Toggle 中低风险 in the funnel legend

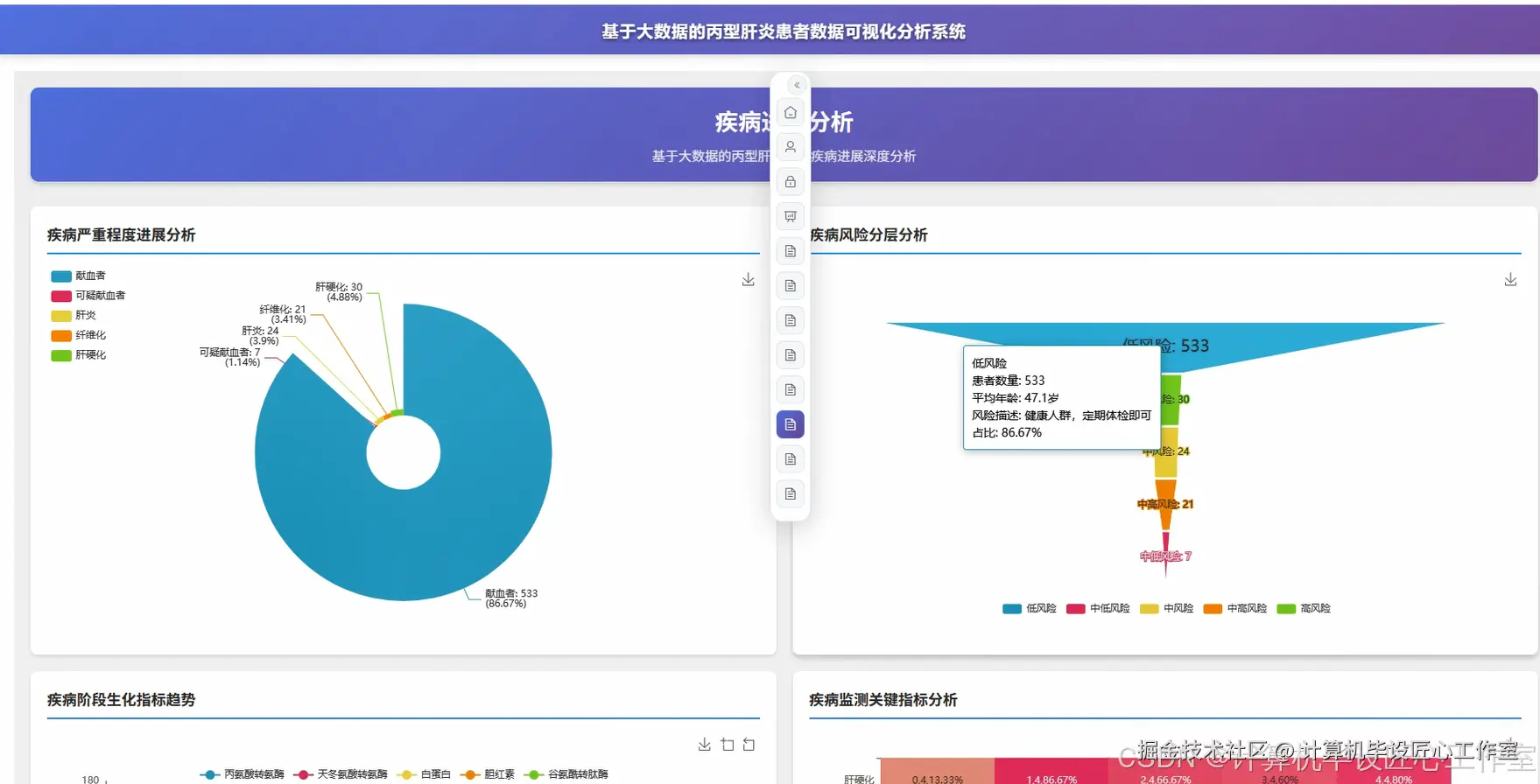(1098, 608)
